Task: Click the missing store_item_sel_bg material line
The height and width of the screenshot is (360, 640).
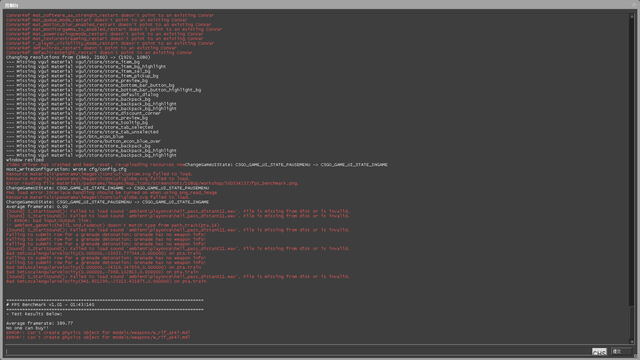Action: coord(78,71)
